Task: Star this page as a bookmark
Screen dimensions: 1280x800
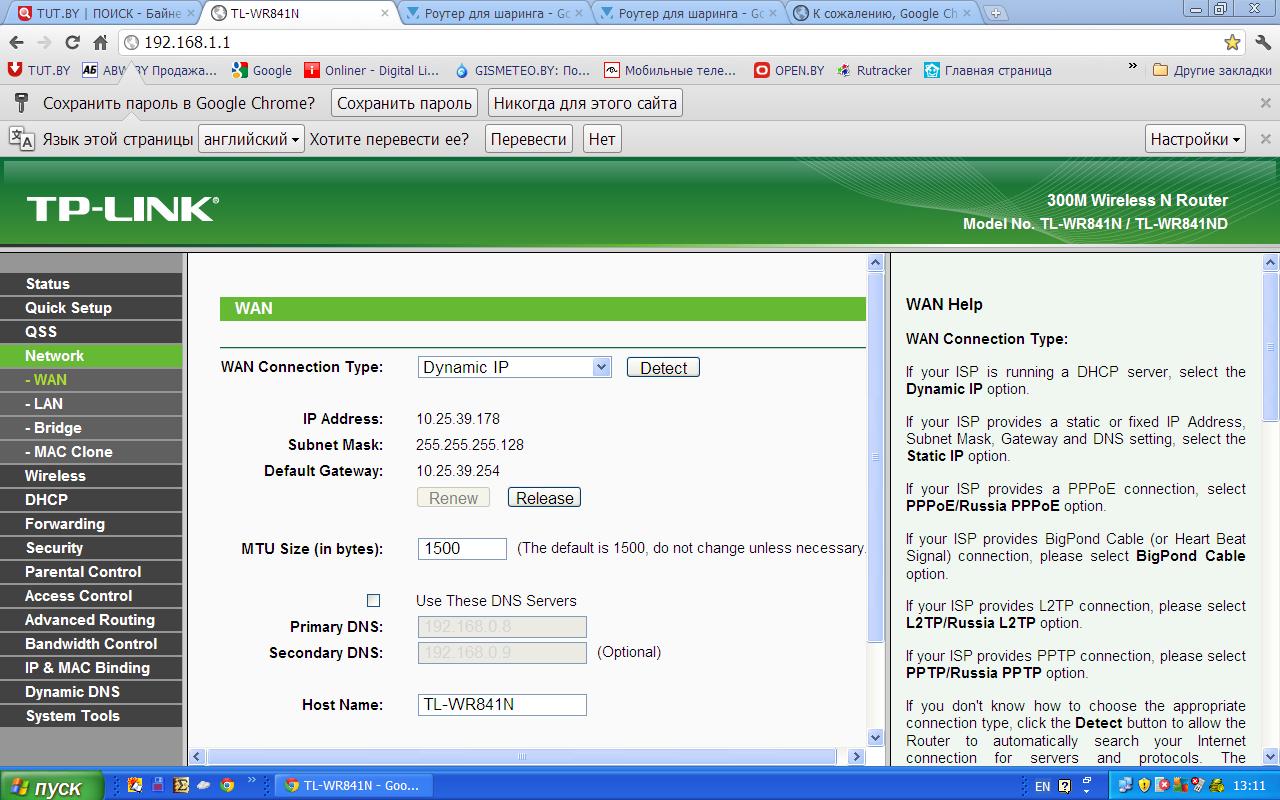Action: click(x=1232, y=43)
